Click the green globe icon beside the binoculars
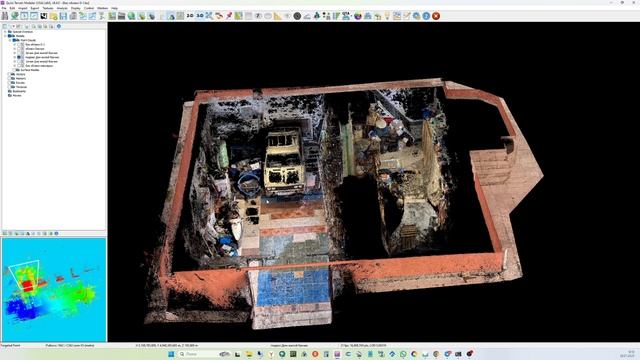 15,16
